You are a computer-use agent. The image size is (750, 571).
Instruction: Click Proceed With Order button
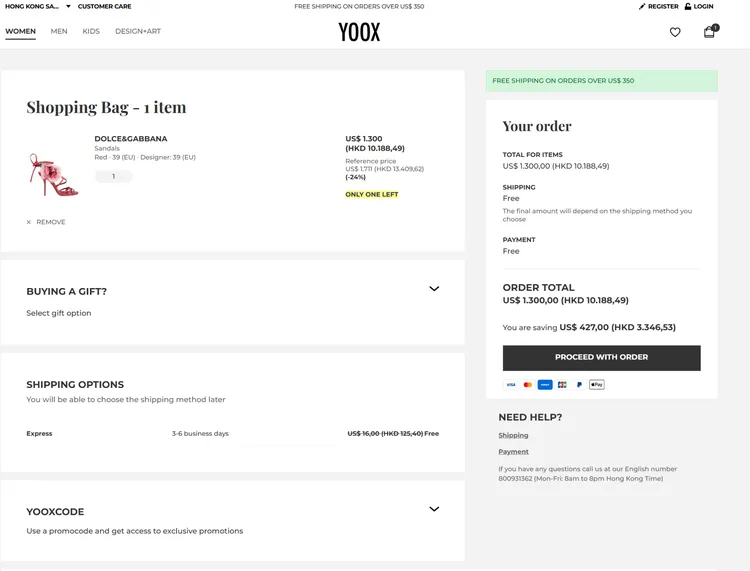(x=601, y=358)
